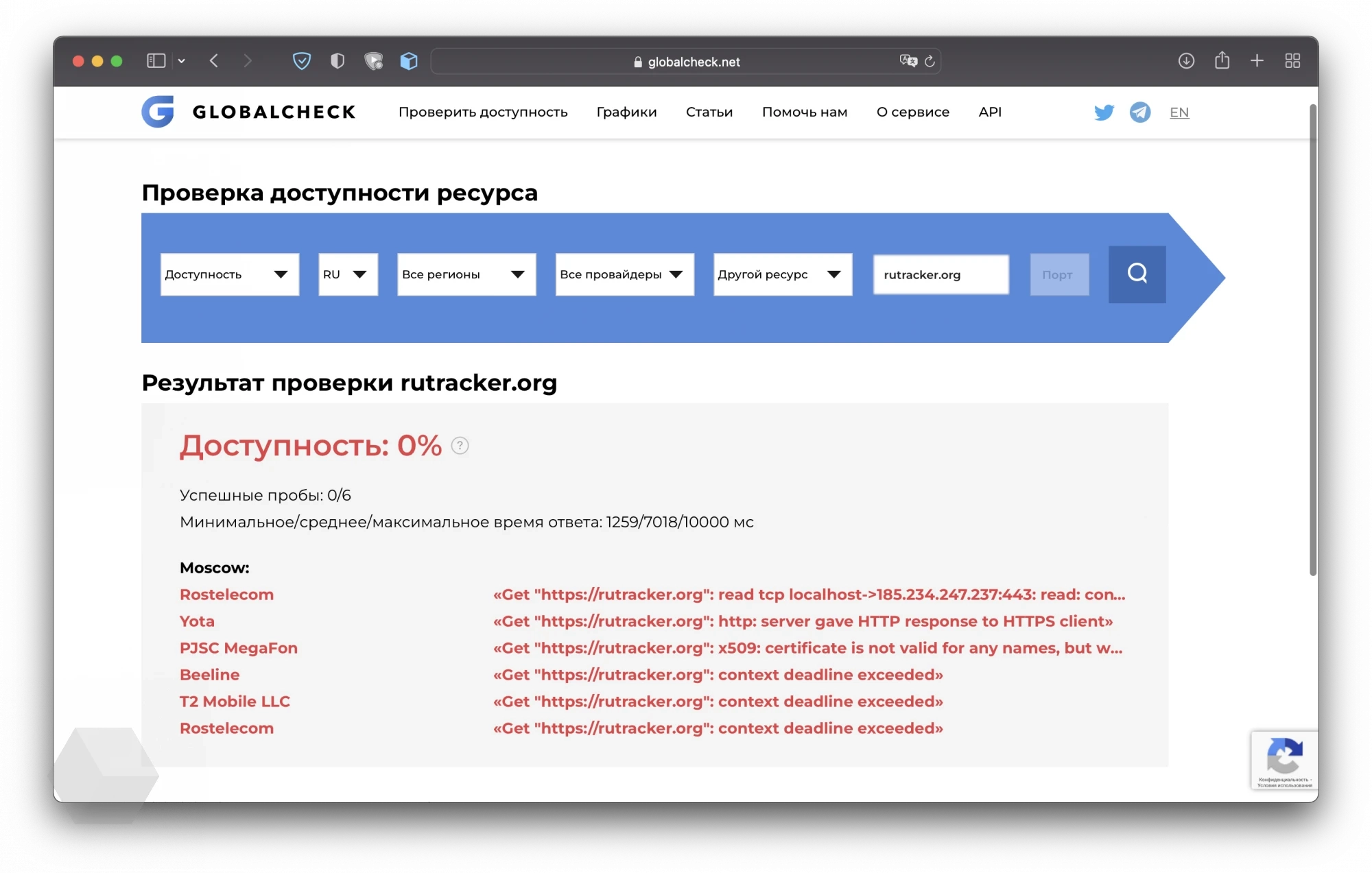1372x873 pixels.
Task: Select the Успешные пробы: 0/6 line
Action: [x=265, y=495]
